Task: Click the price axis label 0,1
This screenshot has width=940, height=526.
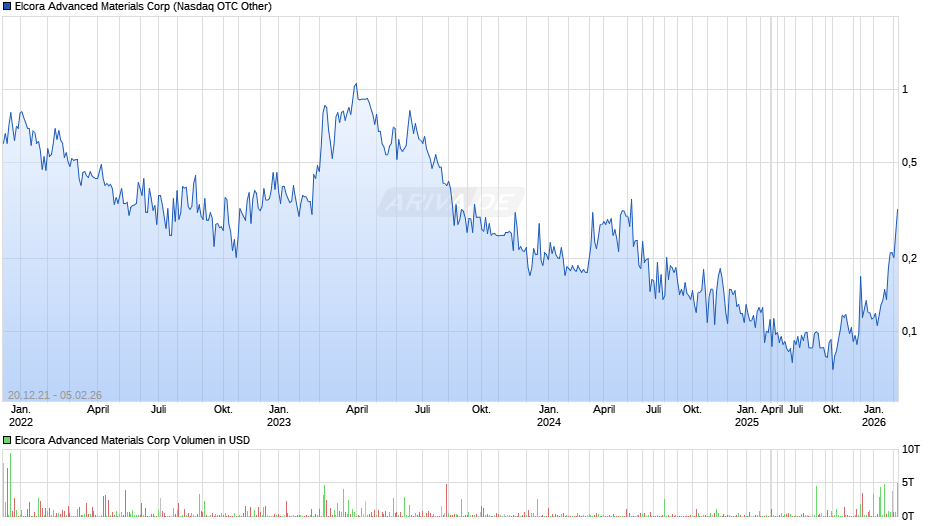Action: pos(909,332)
